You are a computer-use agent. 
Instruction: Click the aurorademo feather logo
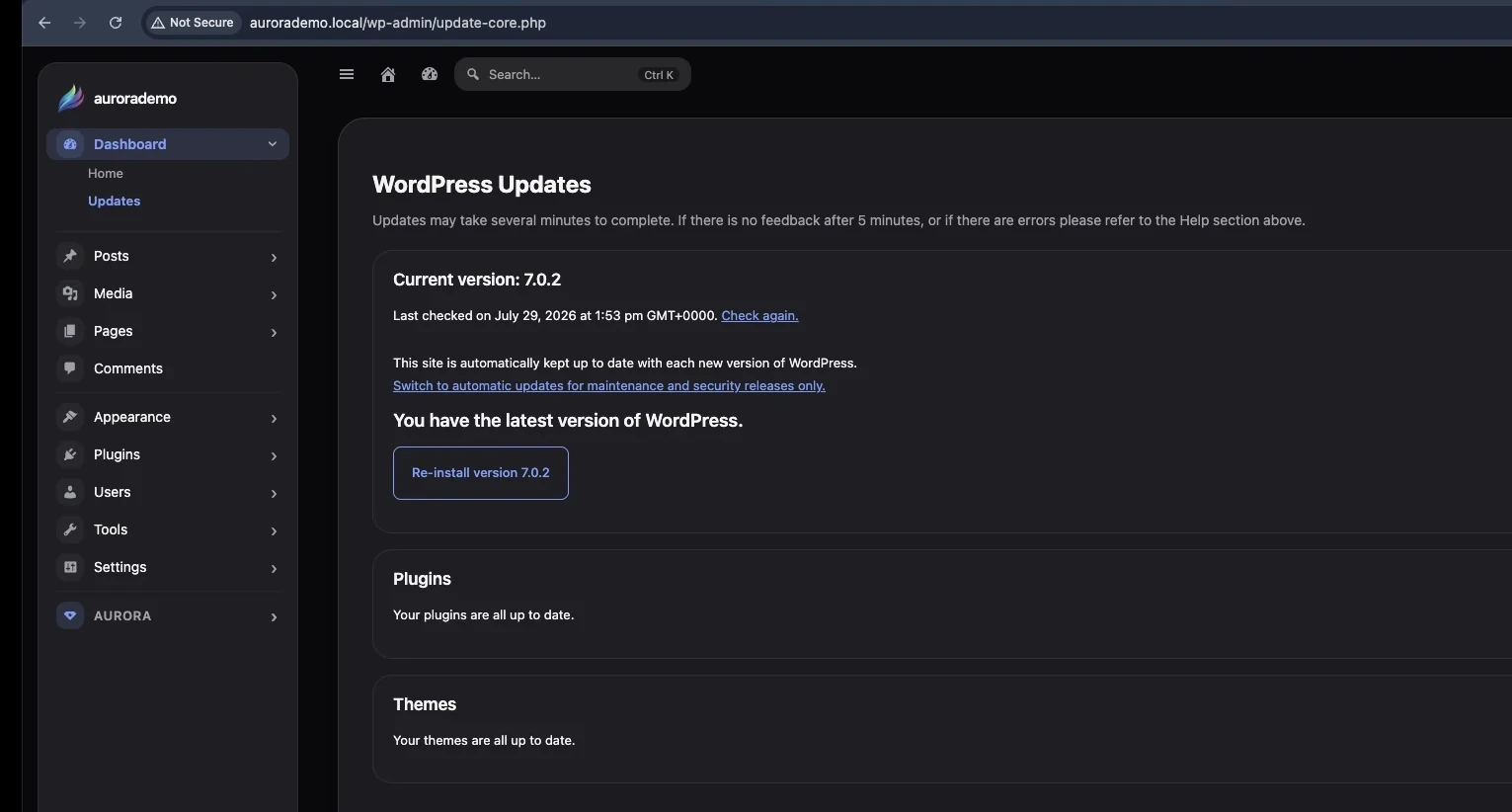[x=70, y=98]
